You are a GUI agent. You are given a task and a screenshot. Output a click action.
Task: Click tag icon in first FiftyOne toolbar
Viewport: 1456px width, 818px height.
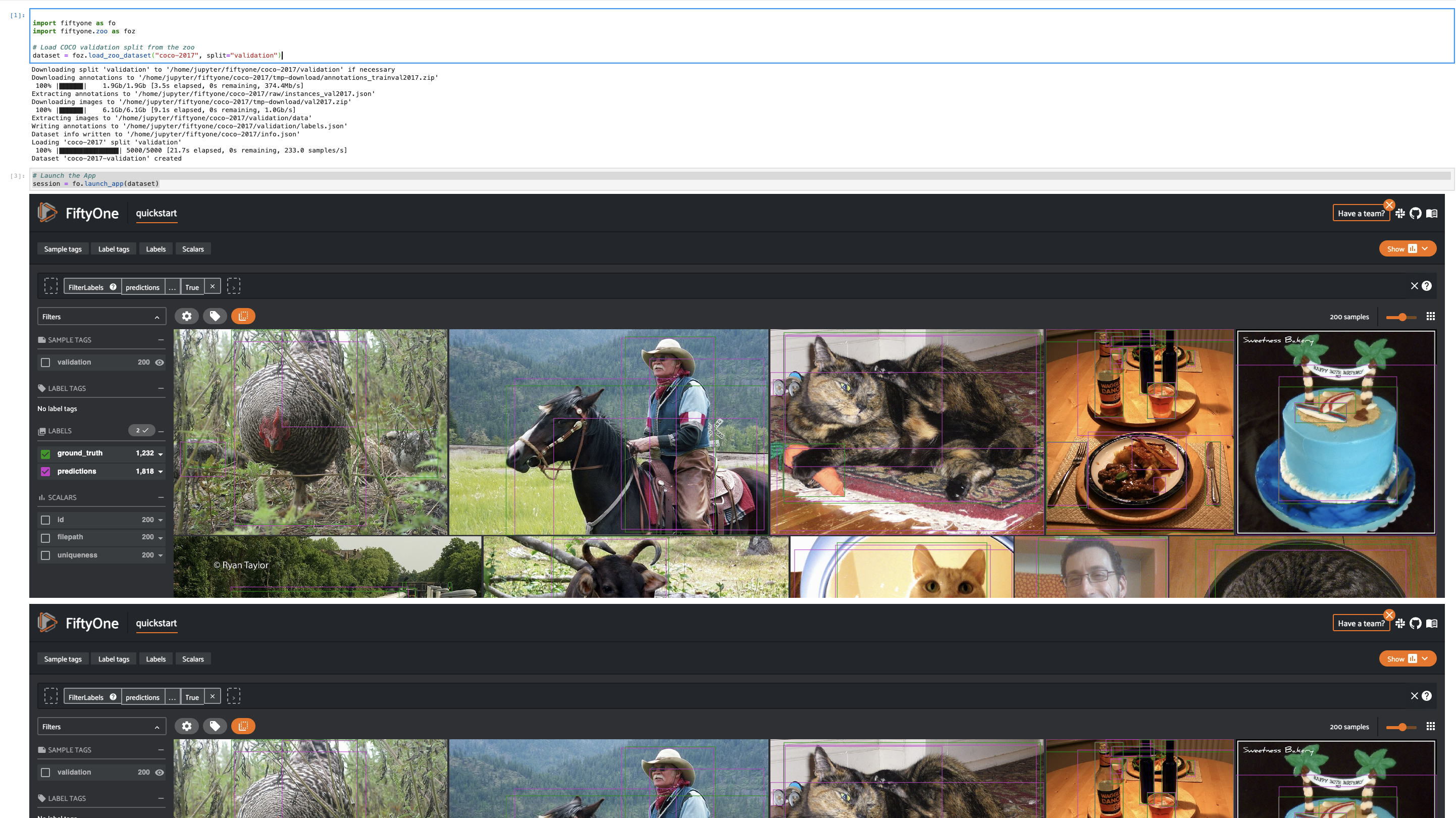point(215,316)
